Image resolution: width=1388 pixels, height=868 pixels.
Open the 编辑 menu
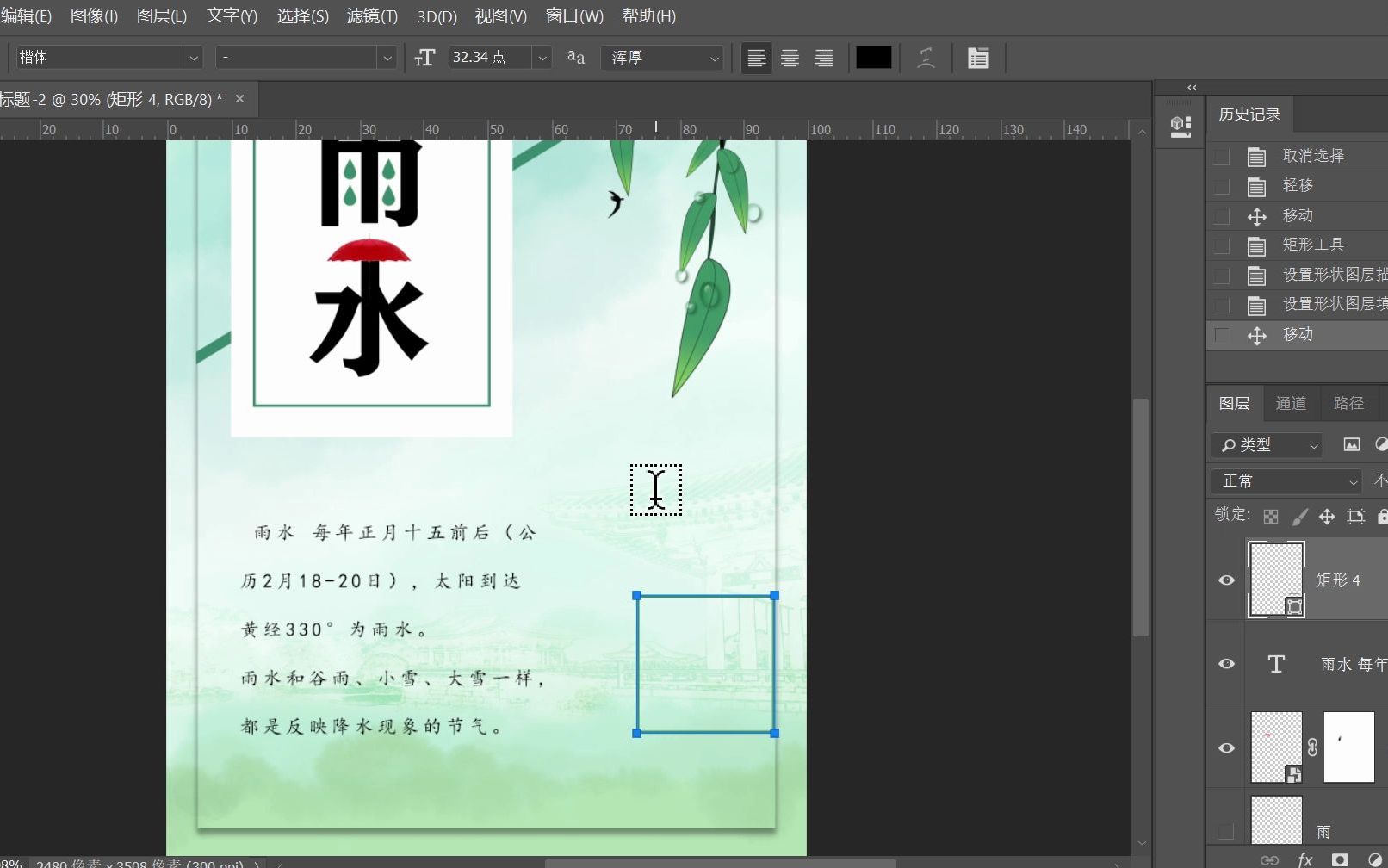pos(26,16)
